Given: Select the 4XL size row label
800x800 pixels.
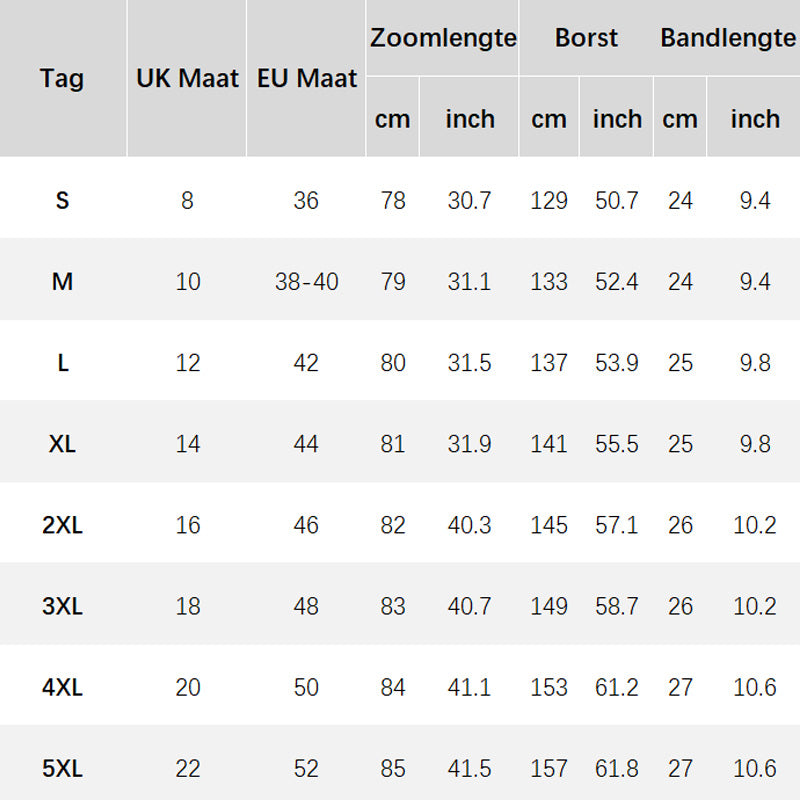Looking at the screenshot, I should (62, 688).
